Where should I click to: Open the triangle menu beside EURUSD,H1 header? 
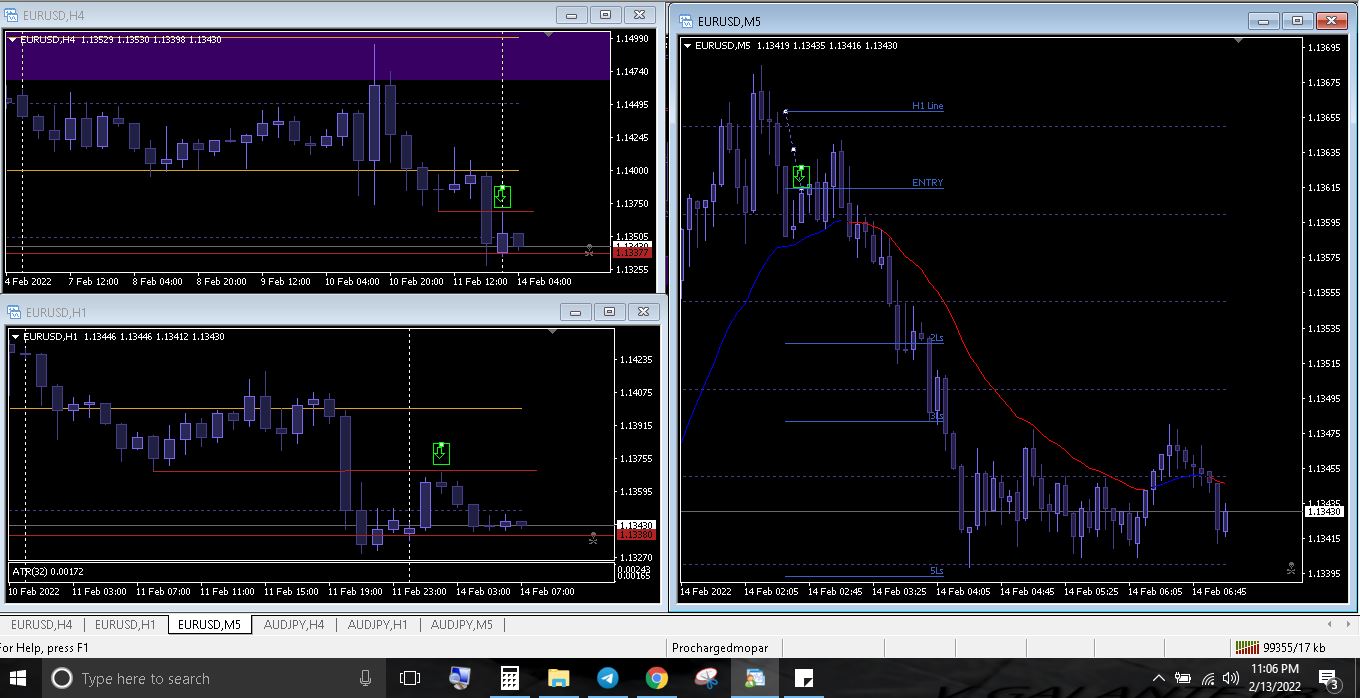[x=16, y=337]
